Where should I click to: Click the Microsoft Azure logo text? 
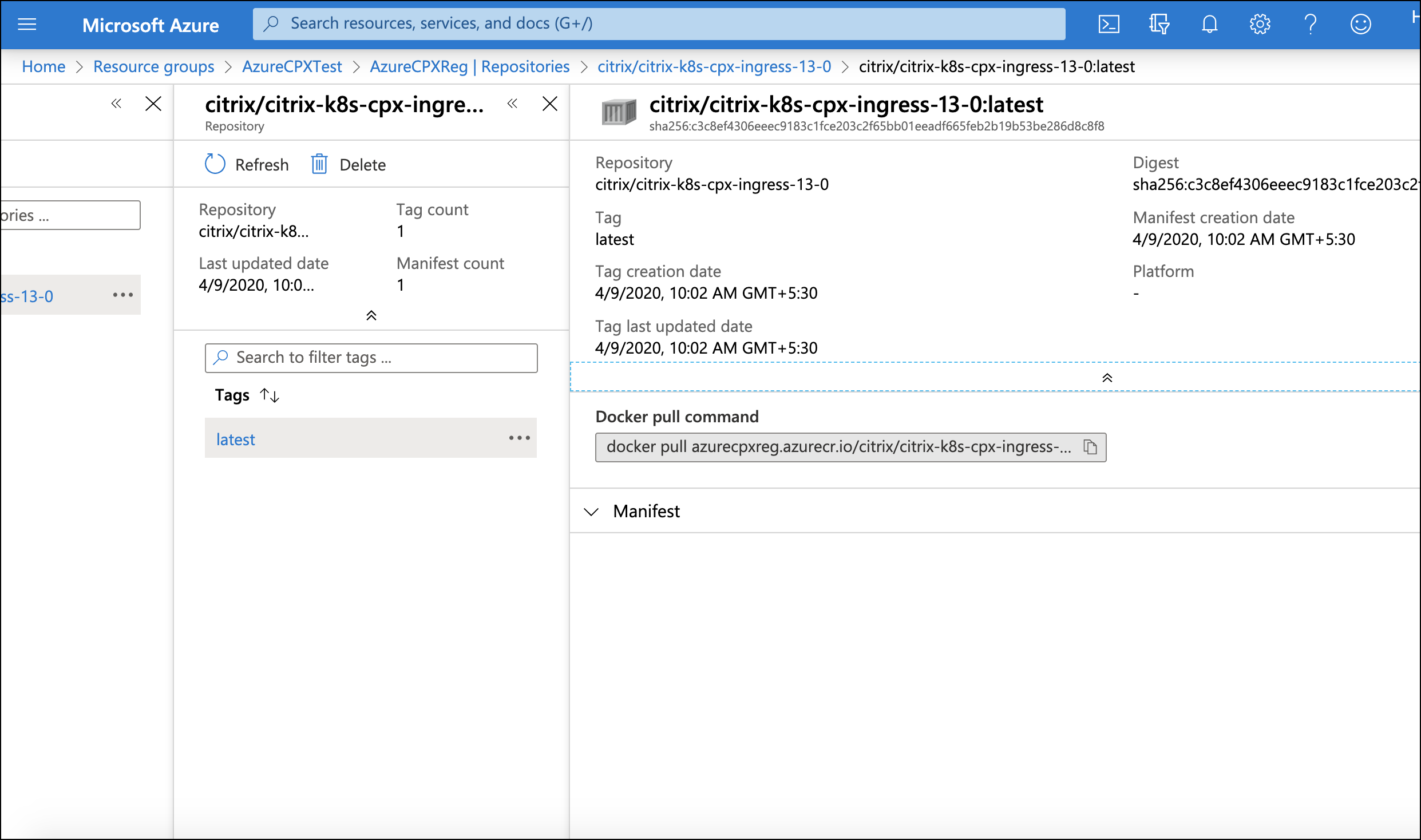[151, 25]
